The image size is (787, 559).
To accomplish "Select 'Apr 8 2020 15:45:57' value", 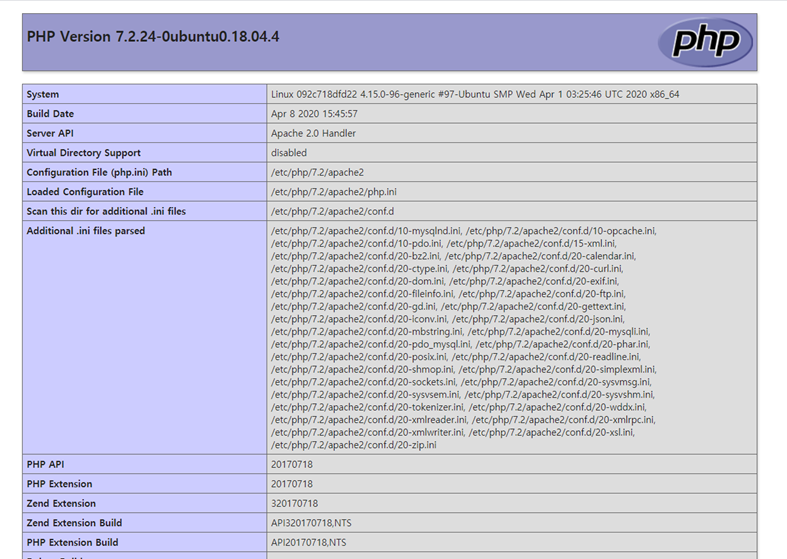I will click(314, 114).
